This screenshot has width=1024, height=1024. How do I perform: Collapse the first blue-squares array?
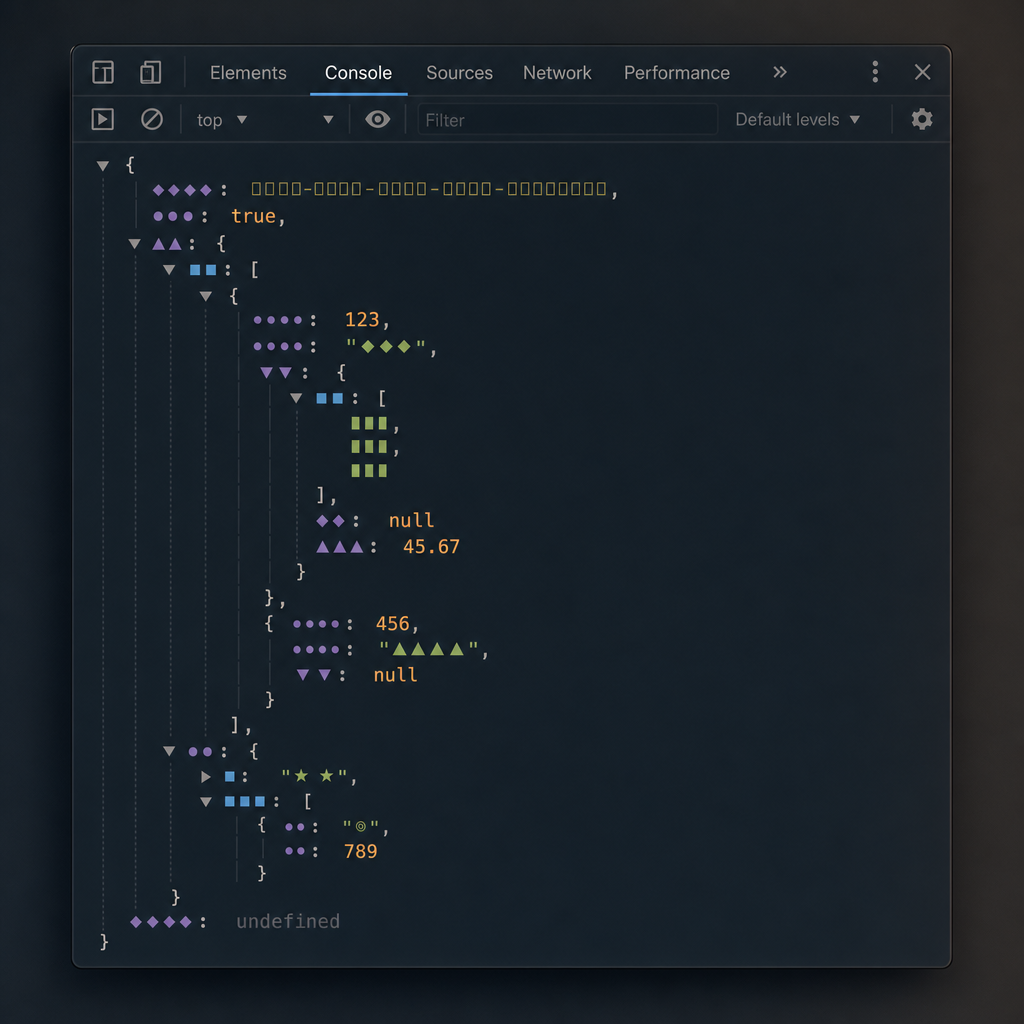point(169,270)
